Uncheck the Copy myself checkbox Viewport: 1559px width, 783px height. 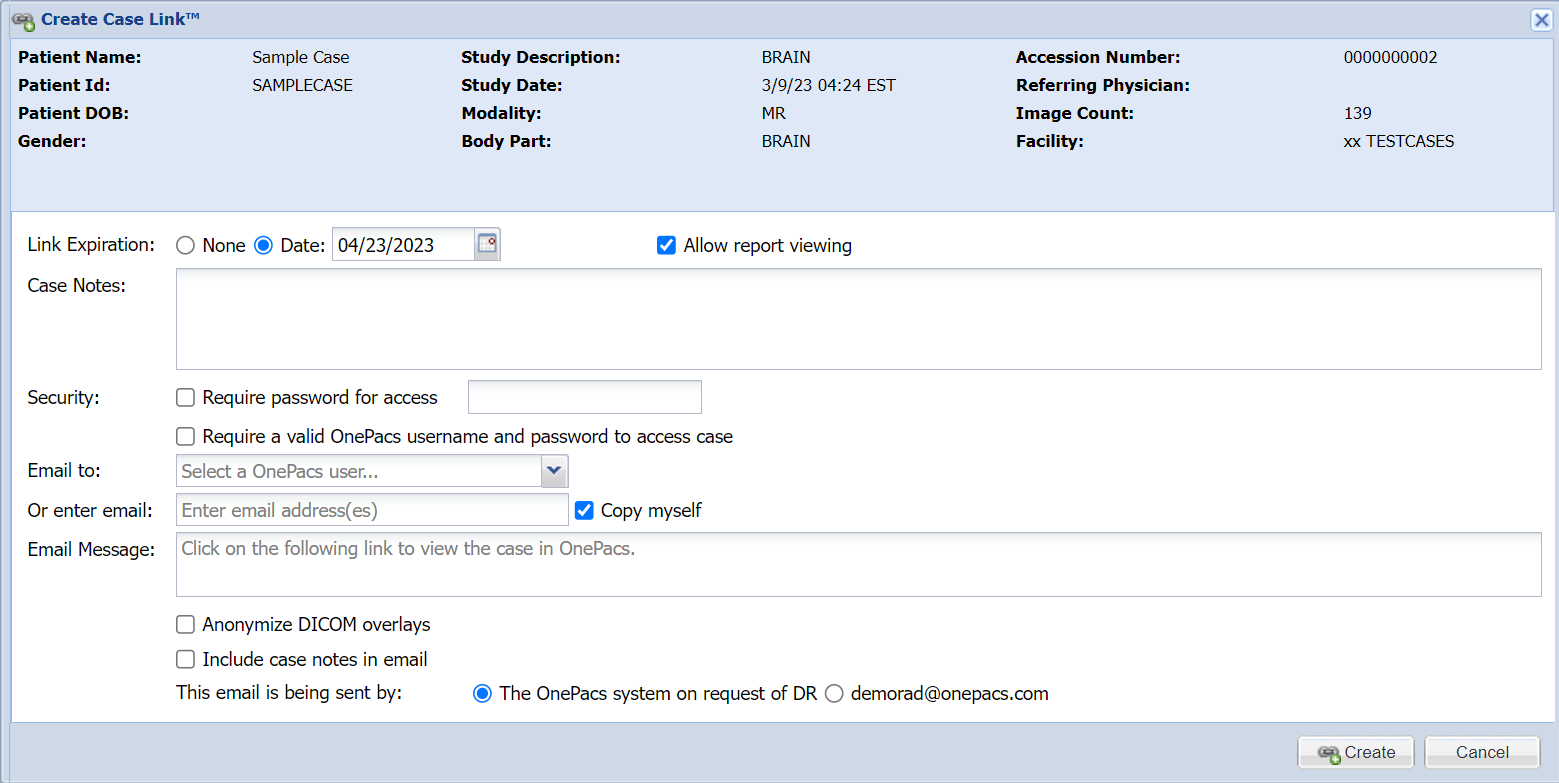click(x=585, y=511)
